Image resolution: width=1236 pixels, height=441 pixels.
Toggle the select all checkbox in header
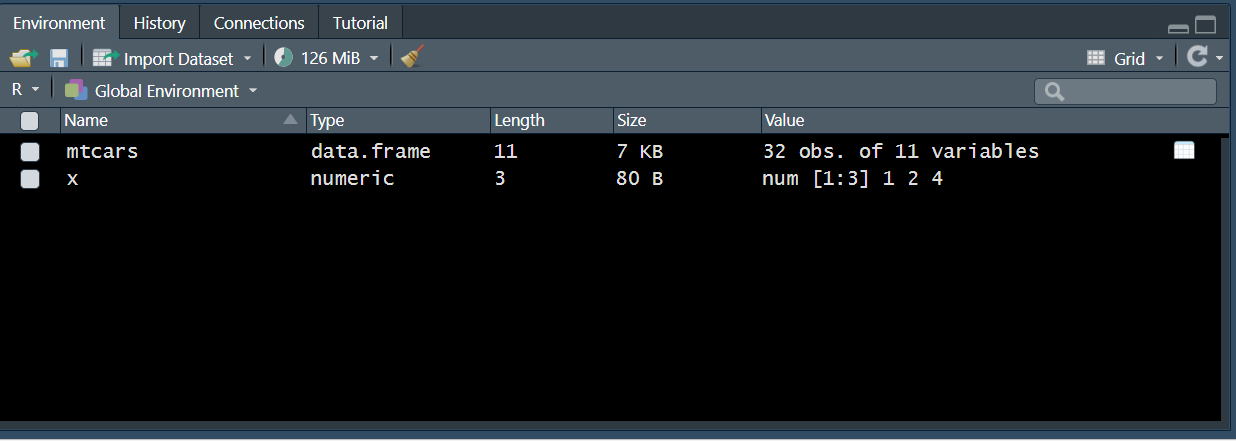(x=30, y=121)
